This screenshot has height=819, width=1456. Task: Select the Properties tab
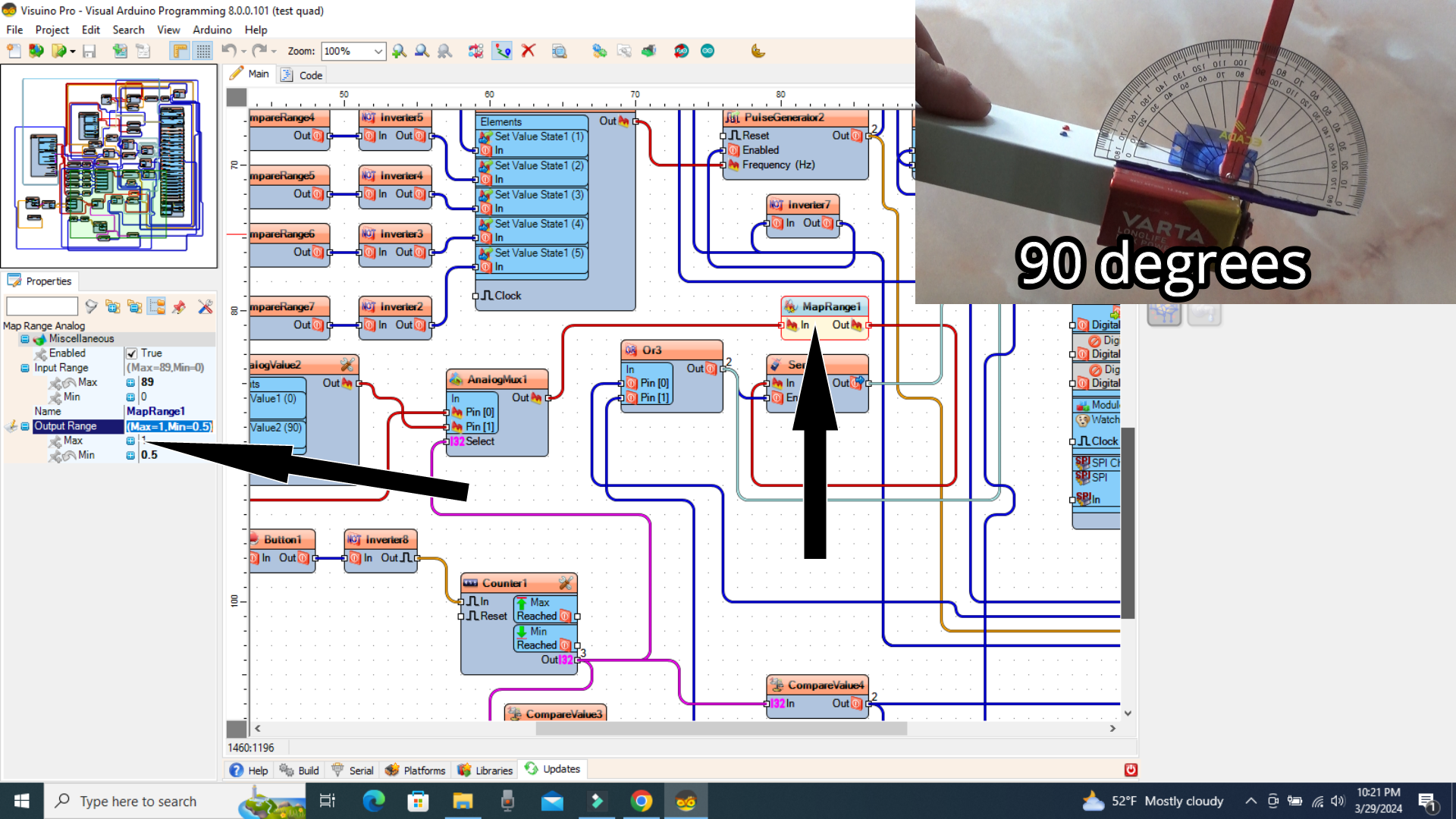coord(39,281)
